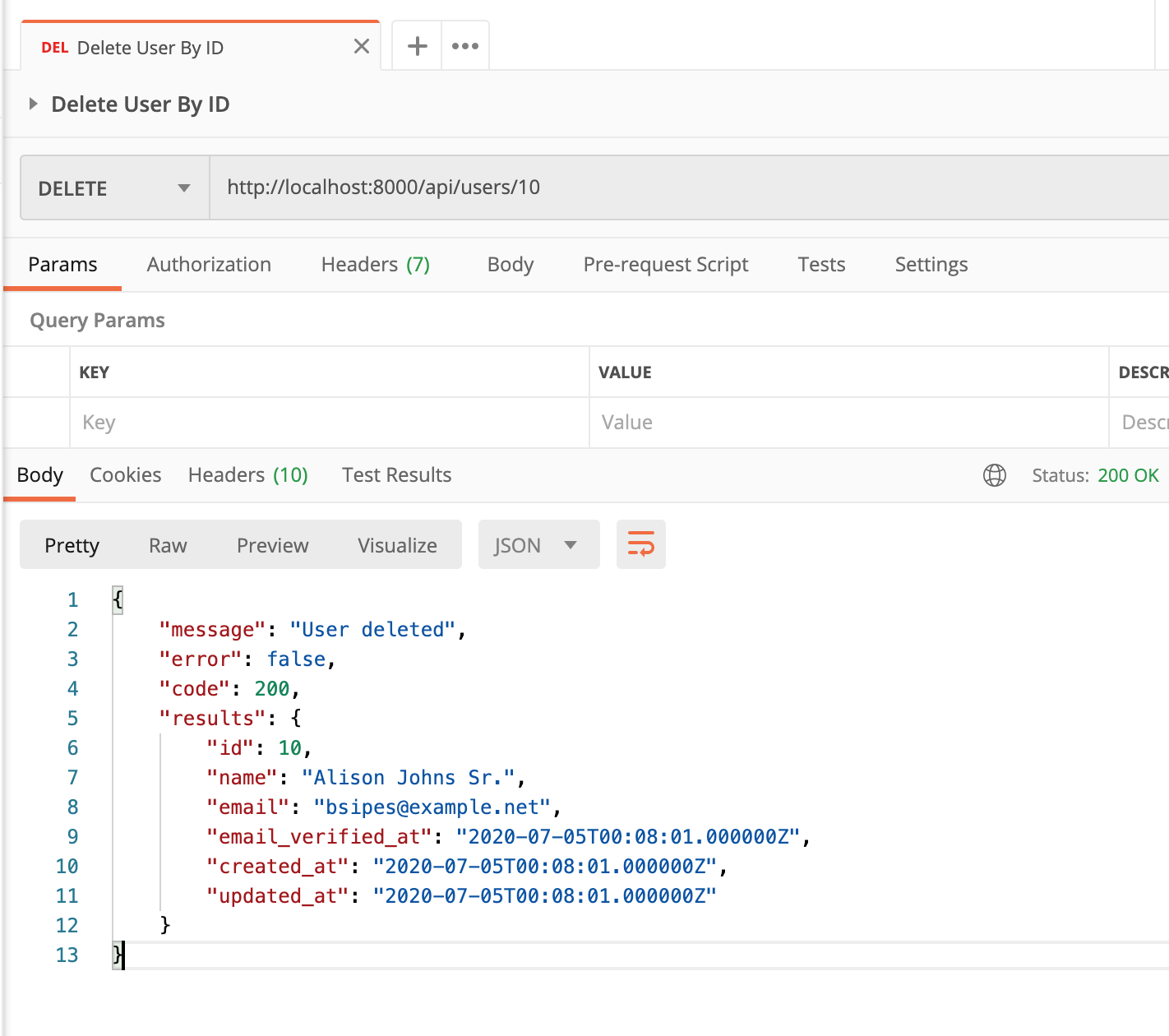The width and height of the screenshot is (1169, 1036).
Task: Select the Params tab
Action: tap(62, 265)
